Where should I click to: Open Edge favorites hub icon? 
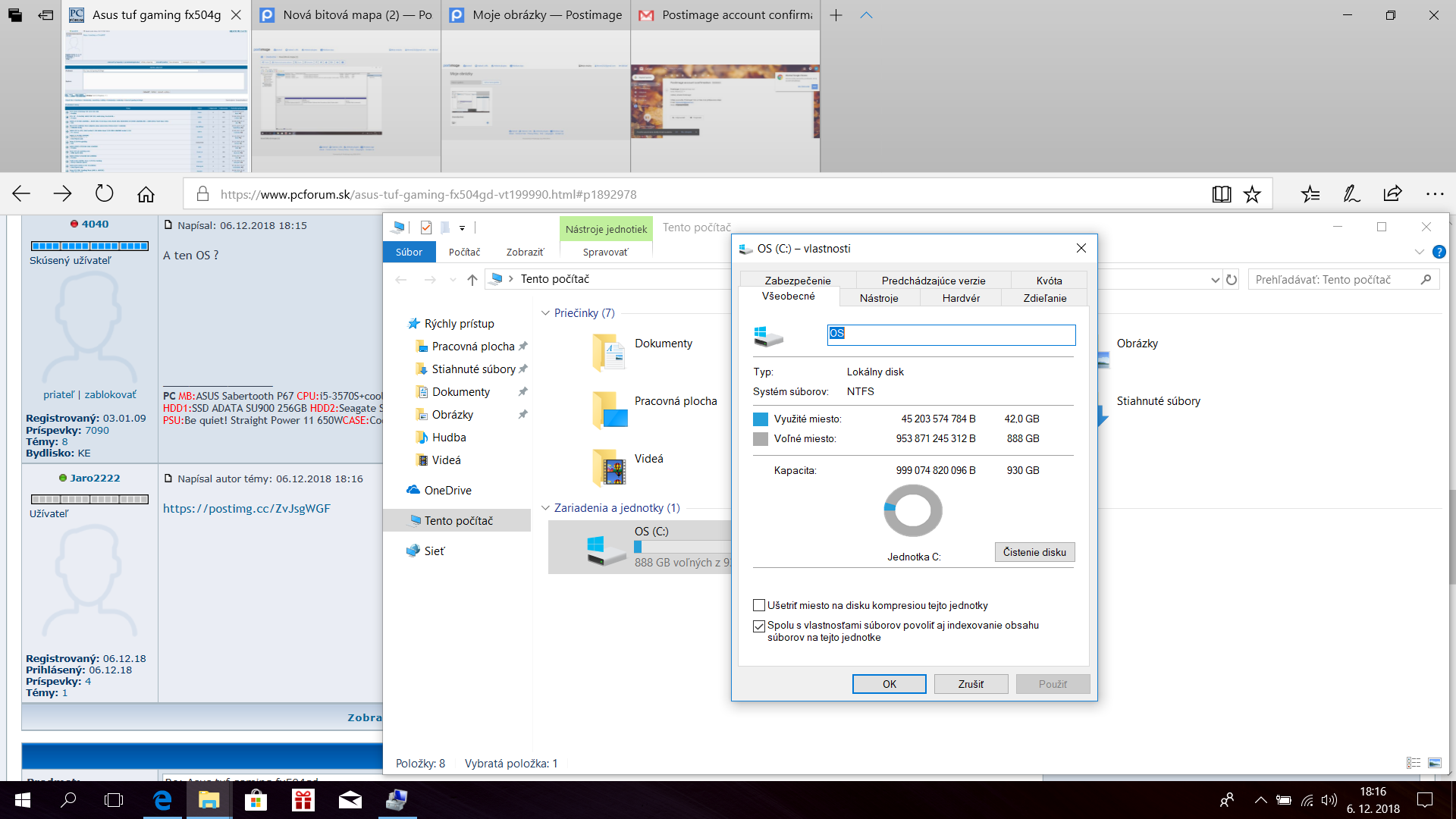click(1310, 194)
